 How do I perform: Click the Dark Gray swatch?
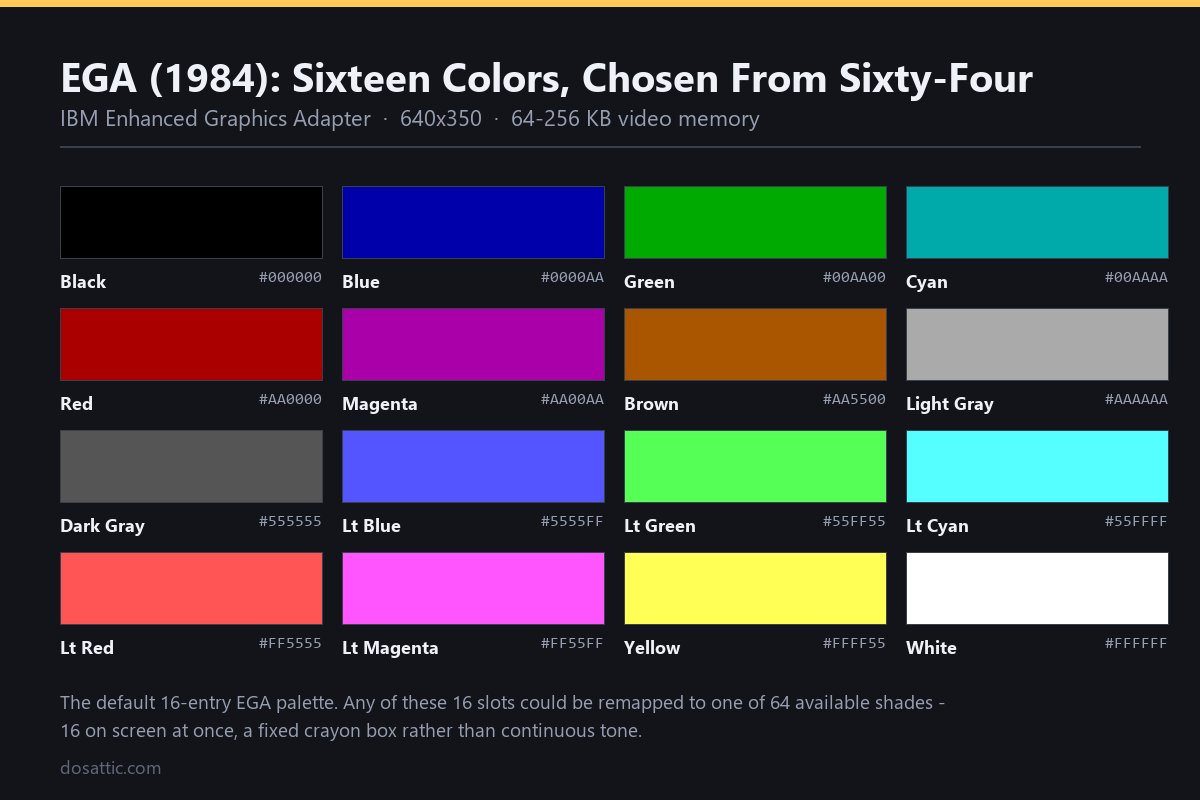click(191, 466)
